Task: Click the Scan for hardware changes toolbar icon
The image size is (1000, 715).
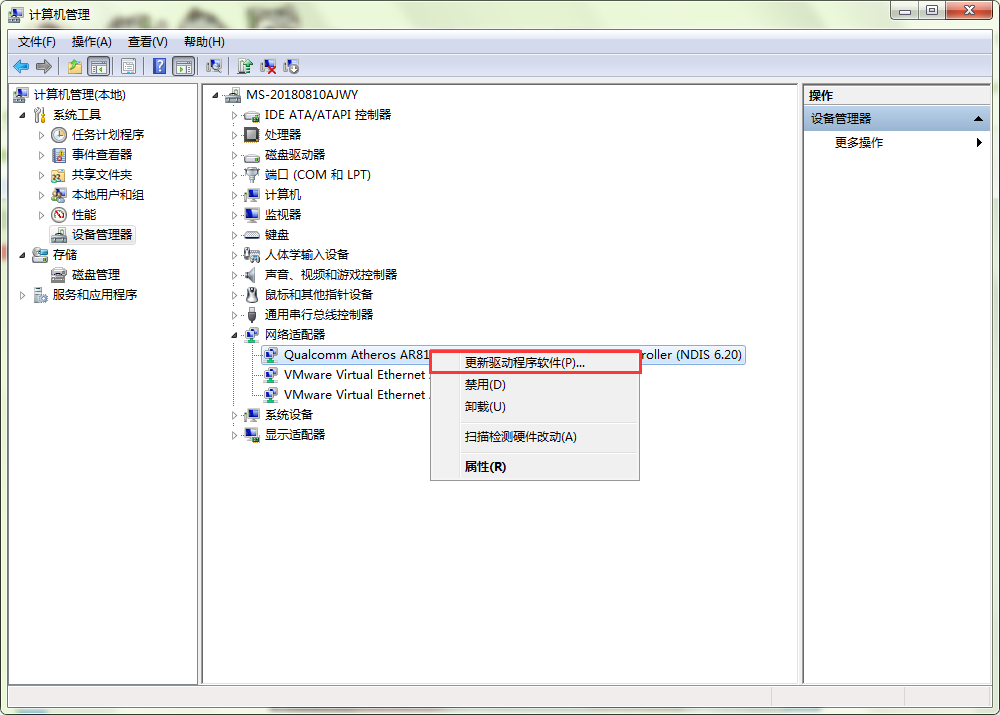Action: pos(214,66)
